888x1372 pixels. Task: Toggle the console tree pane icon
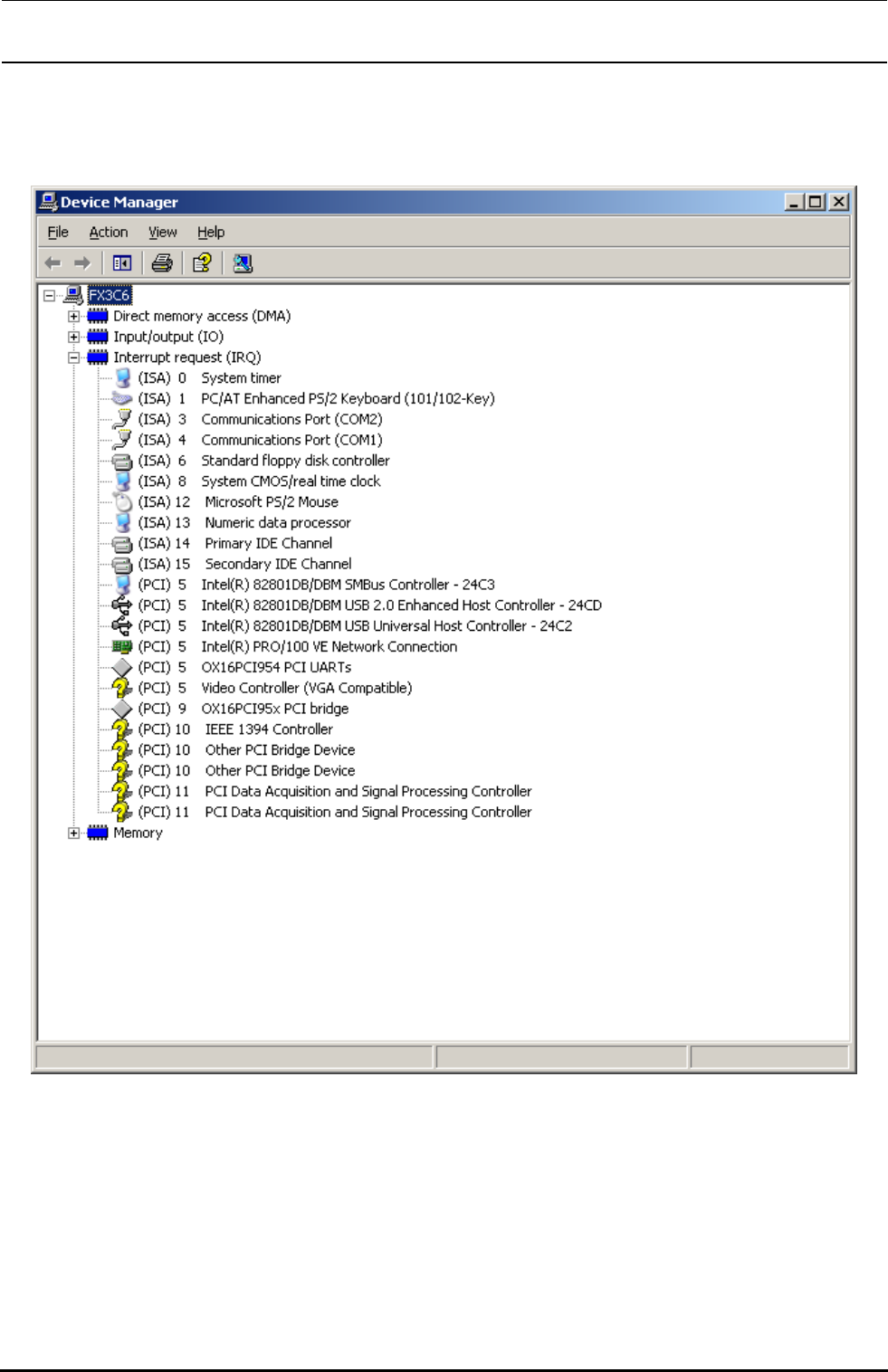122,263
